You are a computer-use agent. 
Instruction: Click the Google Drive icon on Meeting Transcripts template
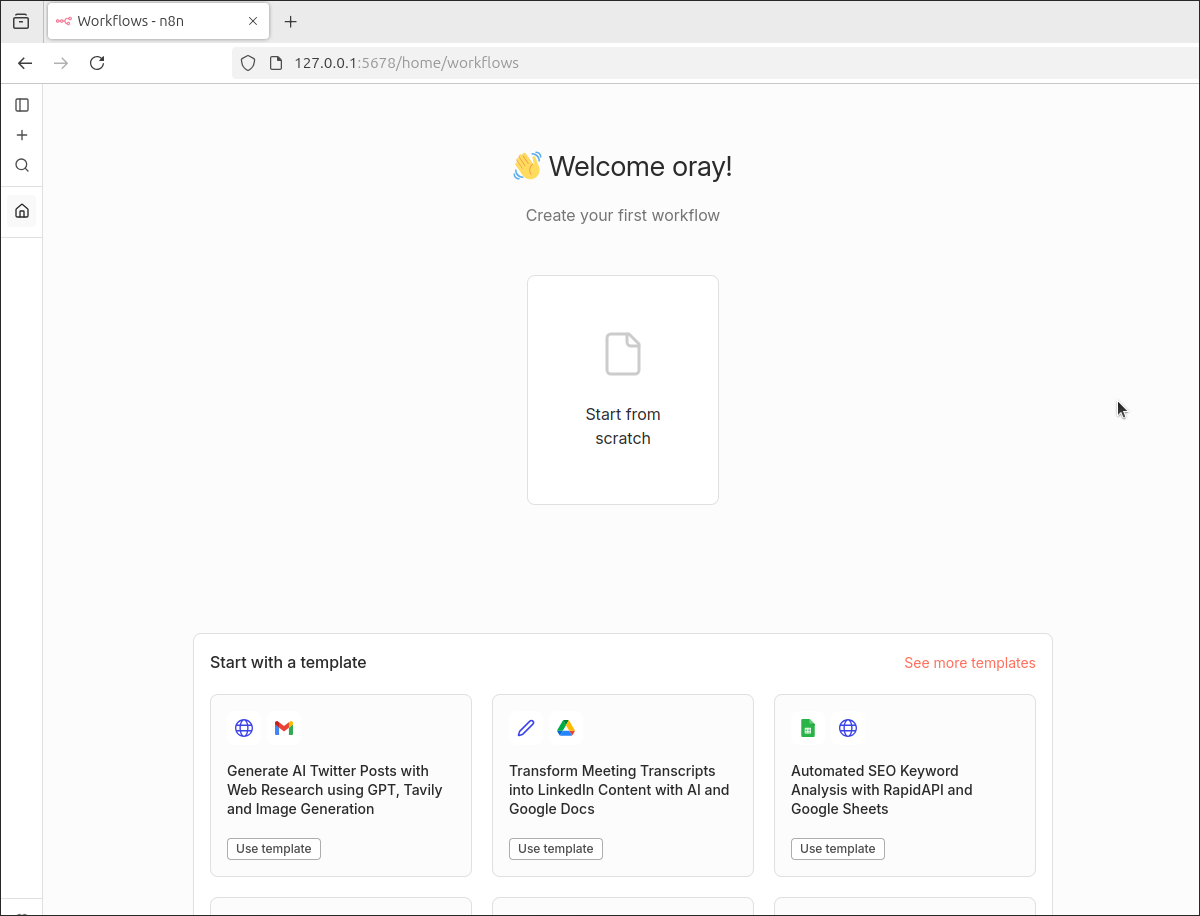point(566,728)
